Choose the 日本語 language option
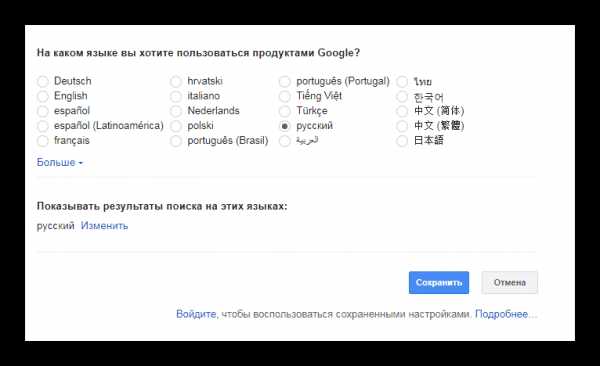The width and height of the screenshot is (600, 366). coord(402,141)
